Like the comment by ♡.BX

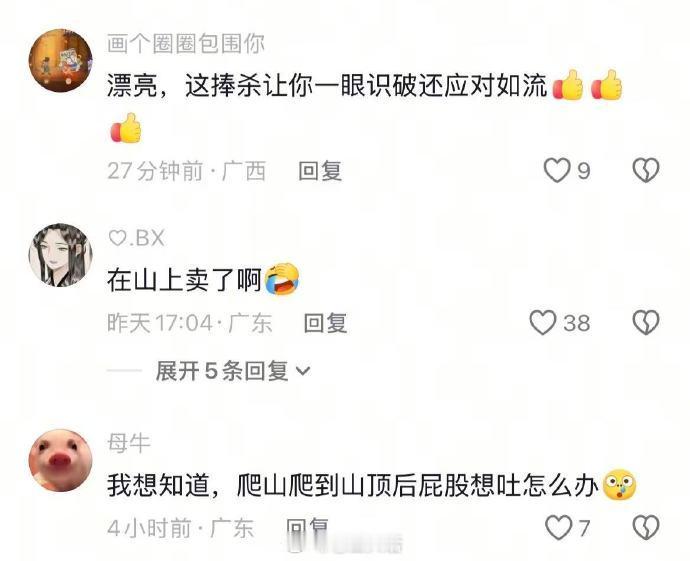pos(543,323)
